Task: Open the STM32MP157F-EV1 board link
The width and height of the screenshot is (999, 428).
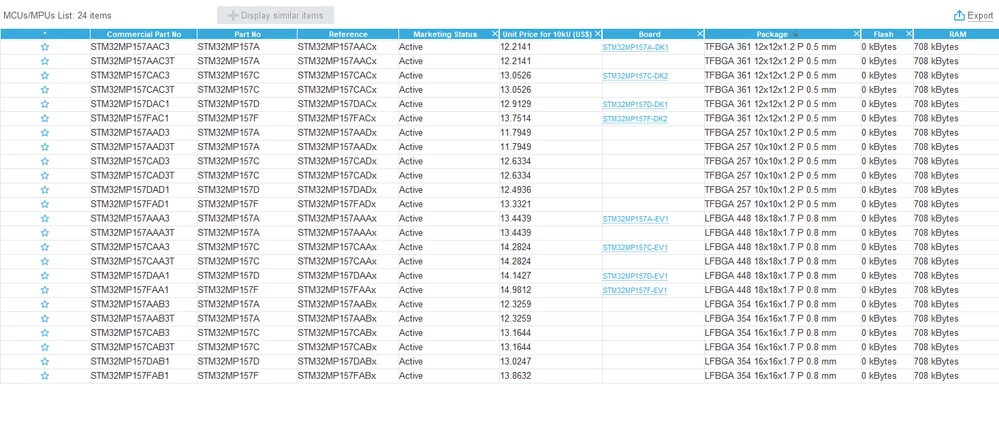Action: coord(635,290)
